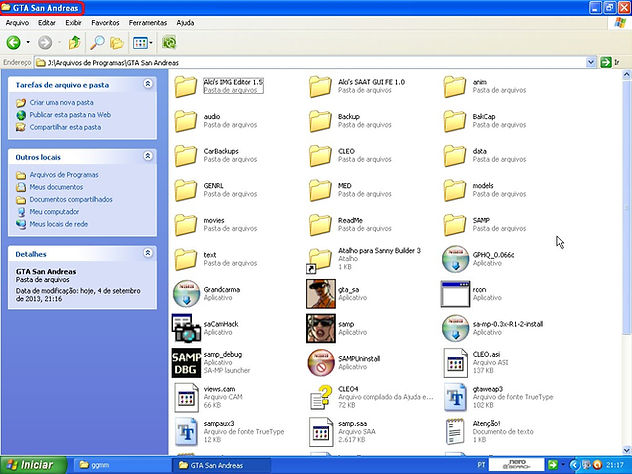This screenshot has width=632, height=474.
Task: Click Publicar esta pasta na Web
Action: tap(70, 115)
